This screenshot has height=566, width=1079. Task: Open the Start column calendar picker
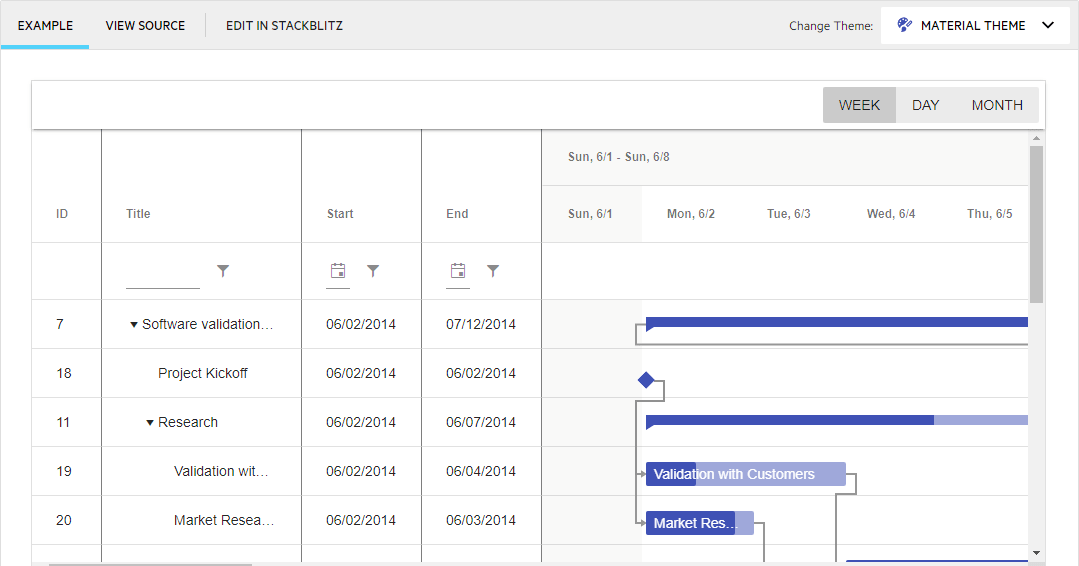point(338,271)
